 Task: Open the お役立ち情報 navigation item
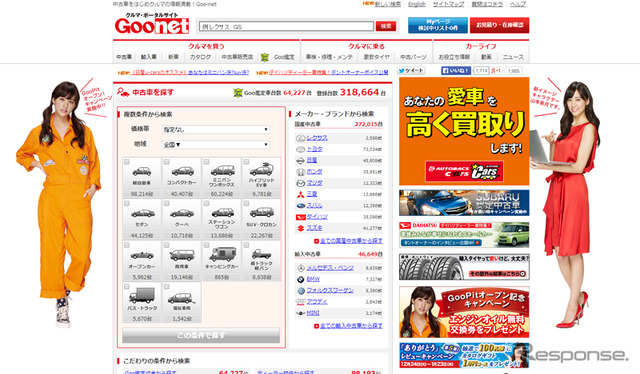pos(454,57)
